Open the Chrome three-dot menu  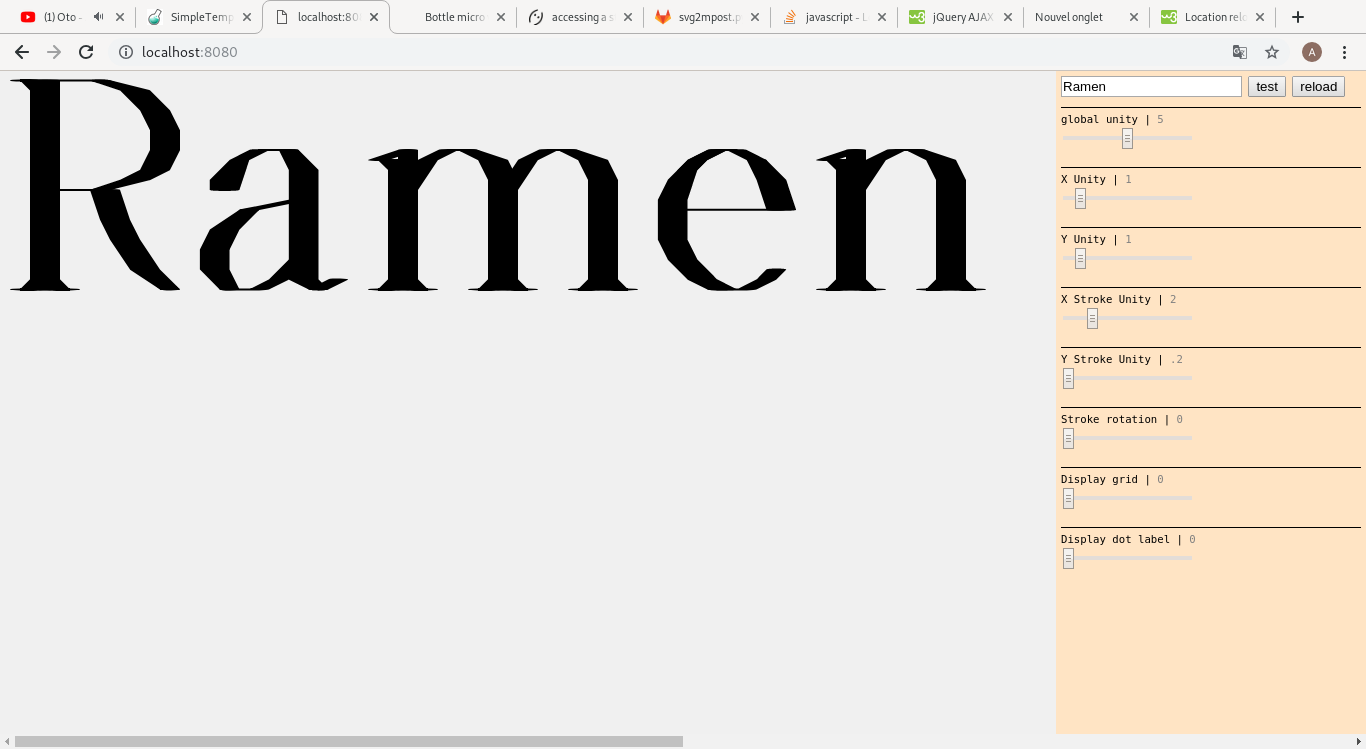(x=1344, y=52)
